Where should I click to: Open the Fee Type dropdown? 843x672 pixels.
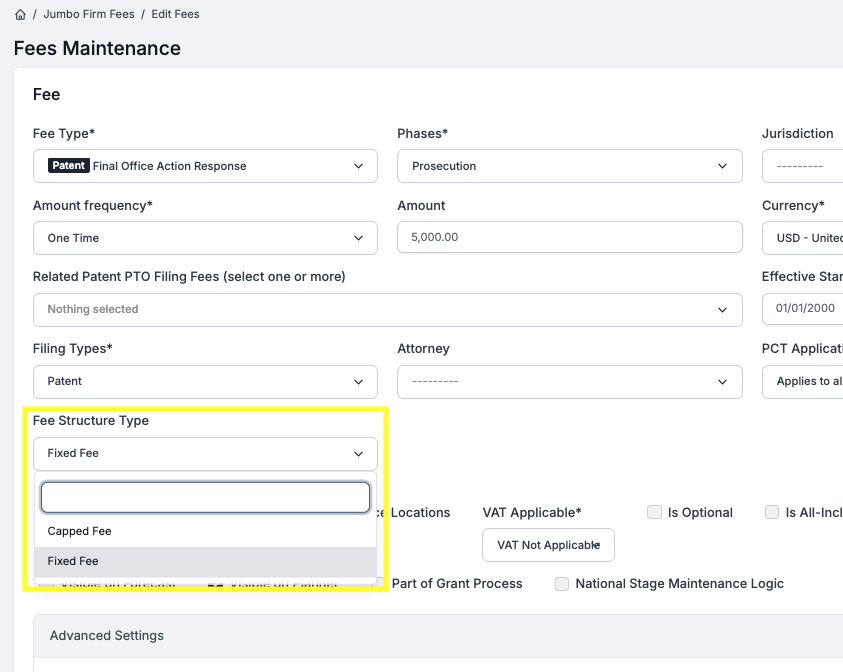click(x=205, y=166)
